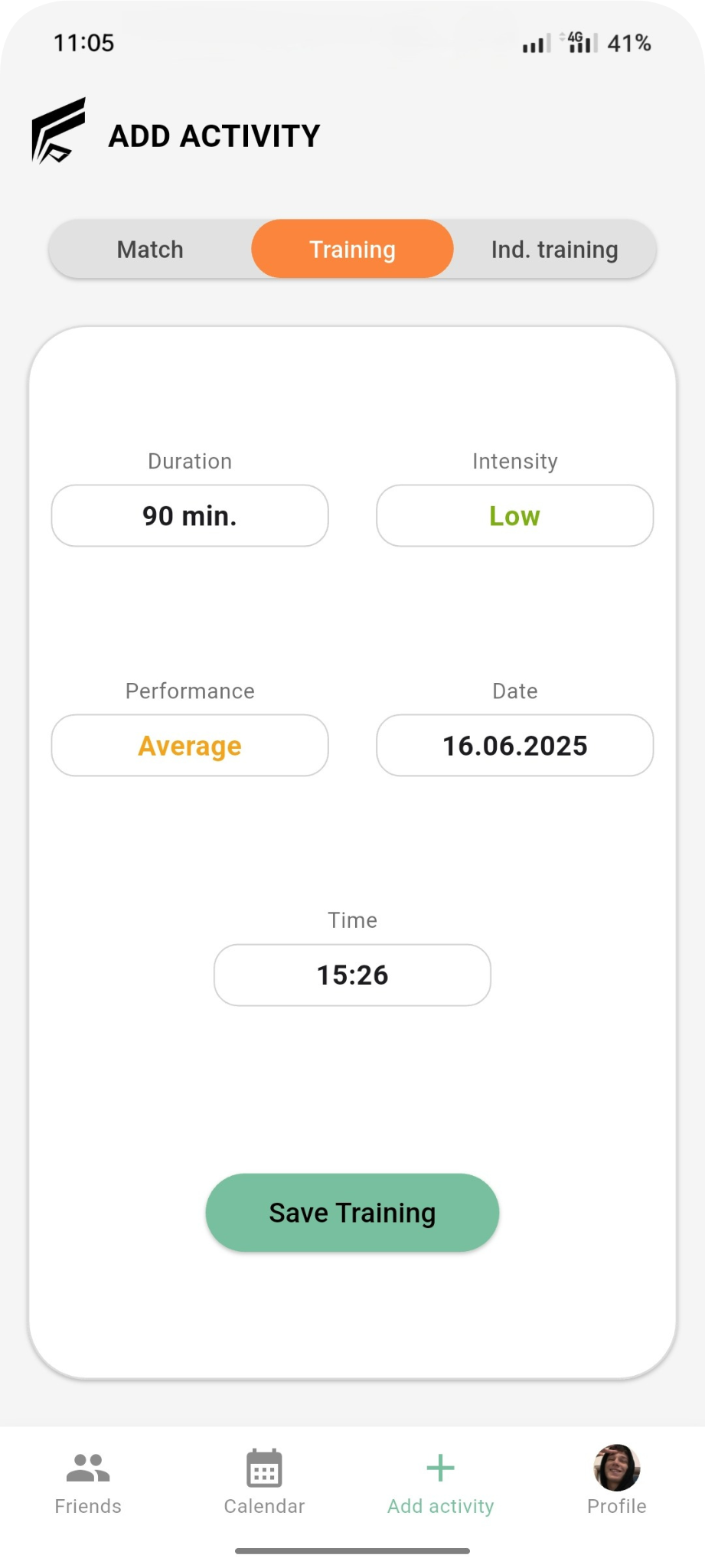Tap the Add activity plus icon
705x1568 pixels.
440,1468
